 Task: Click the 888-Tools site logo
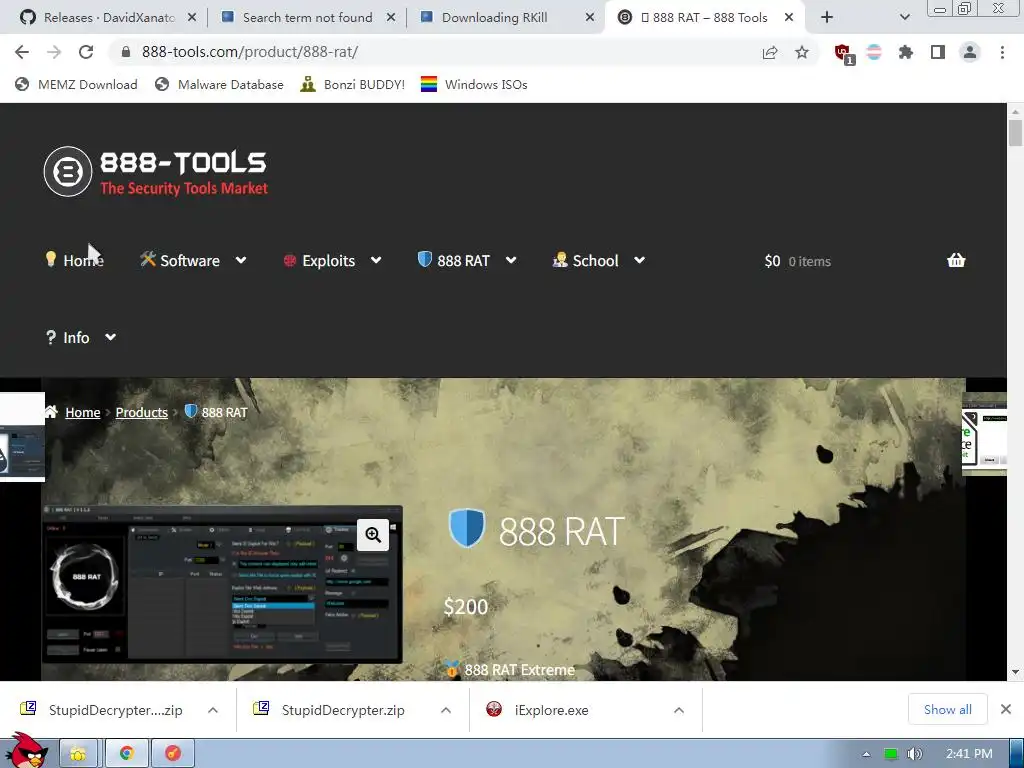pyautogui.click(x=155, y=172)
